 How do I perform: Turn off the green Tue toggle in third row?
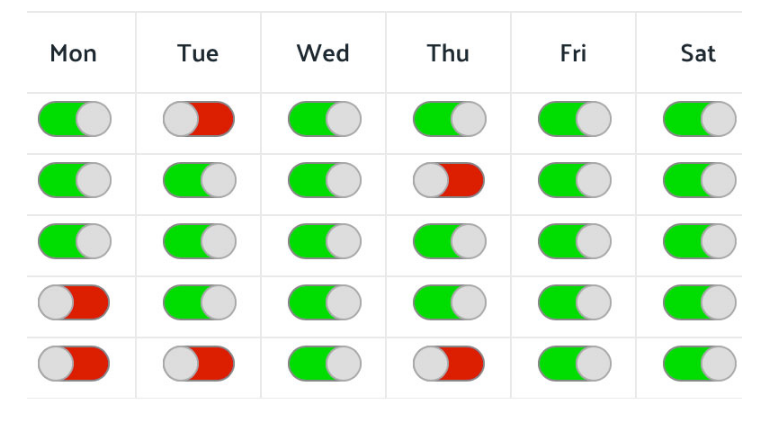coord(200,241)
